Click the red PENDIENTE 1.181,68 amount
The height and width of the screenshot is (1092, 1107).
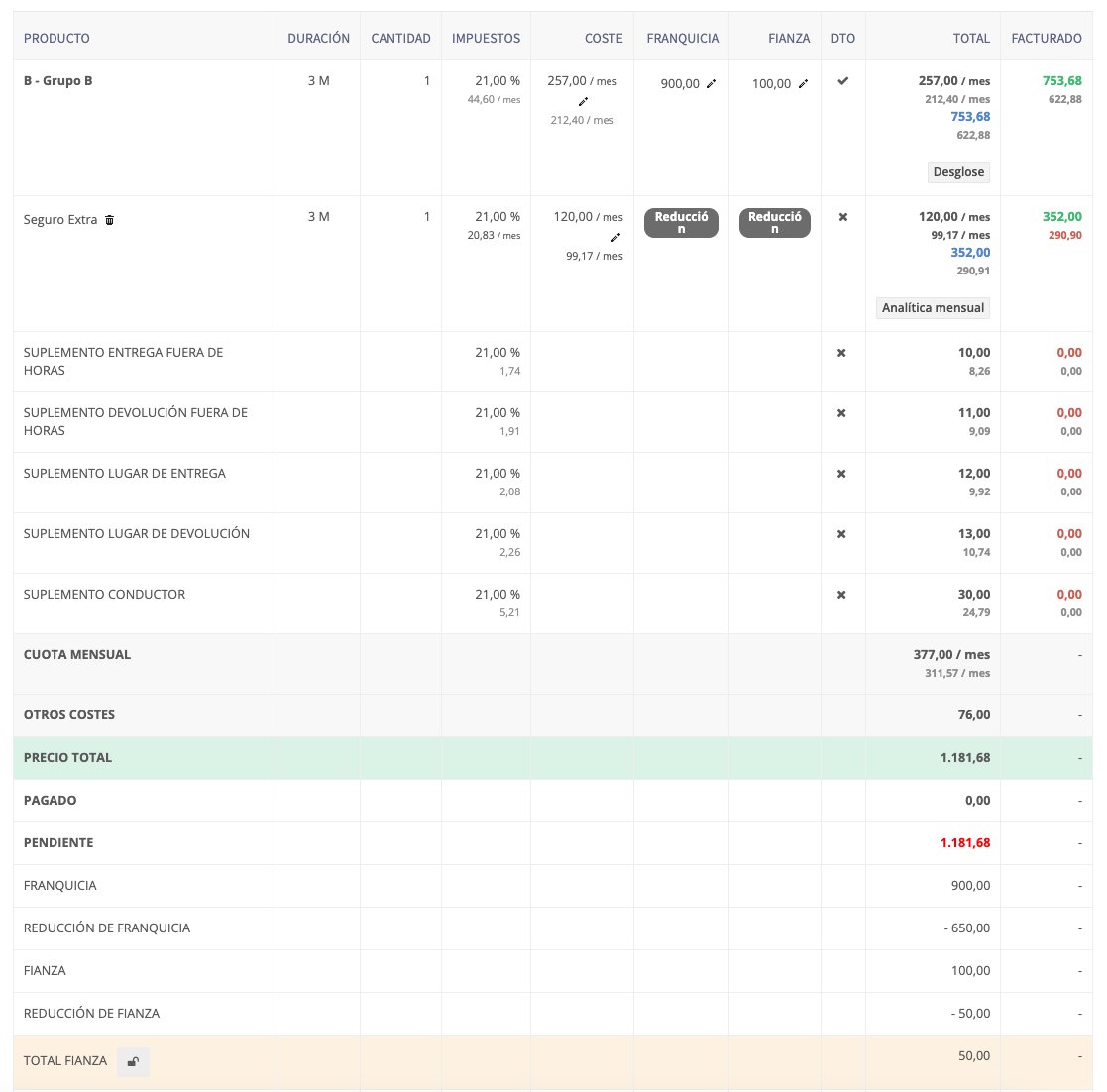click(965, 843)
